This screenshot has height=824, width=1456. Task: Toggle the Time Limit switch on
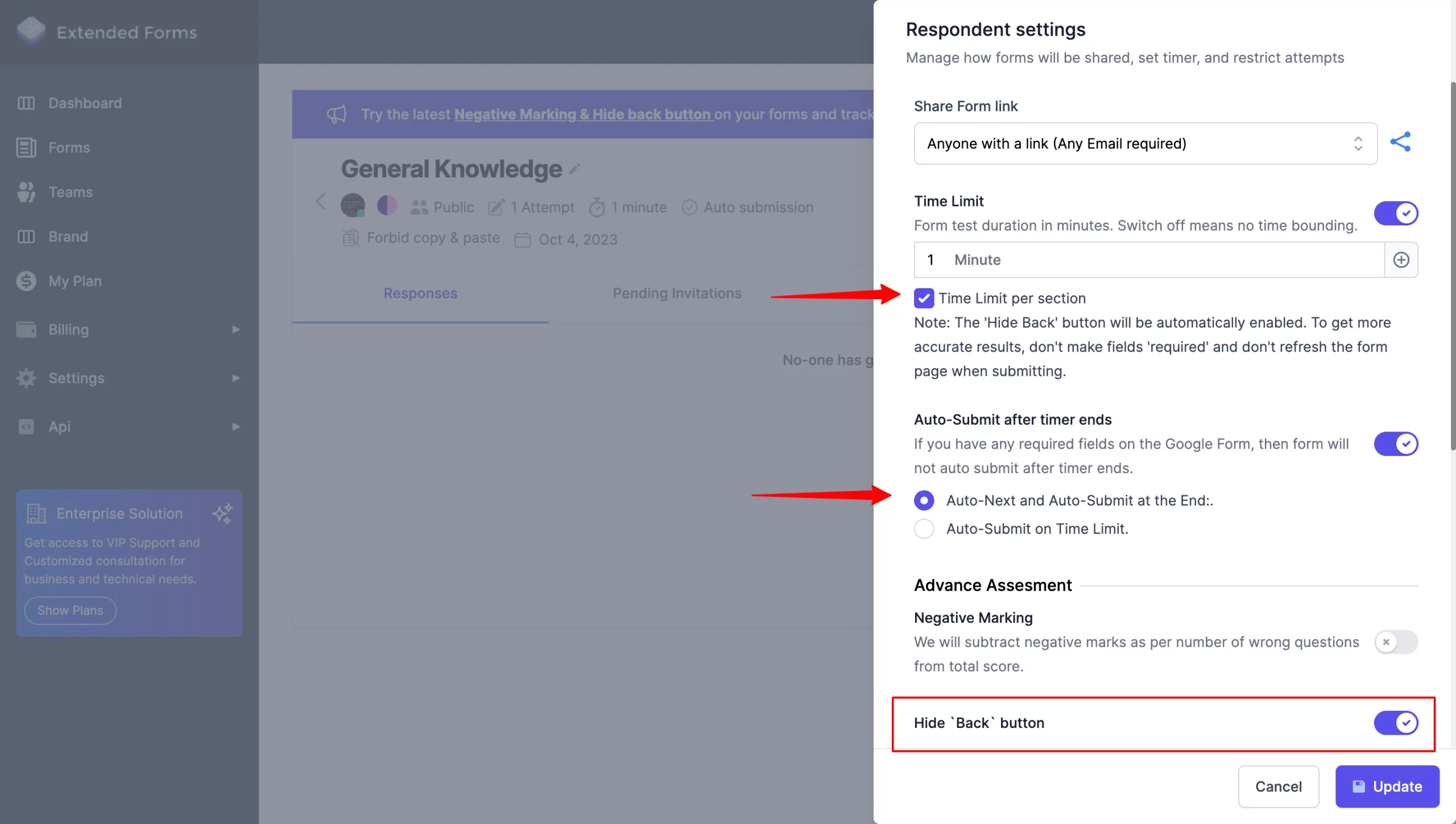pyautogui.click(x=1395, y=212)
